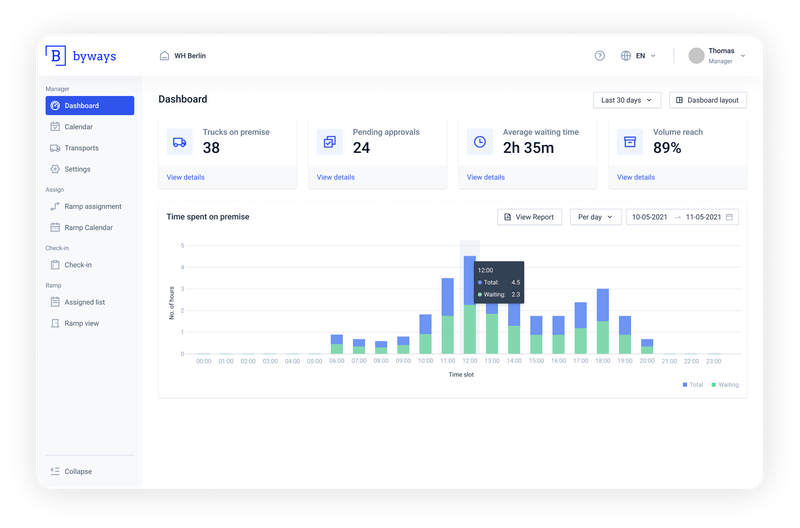Click the Ramp assignment icon in the sidebar
Viewport: 800px width, 528px height.
(55, 206)
